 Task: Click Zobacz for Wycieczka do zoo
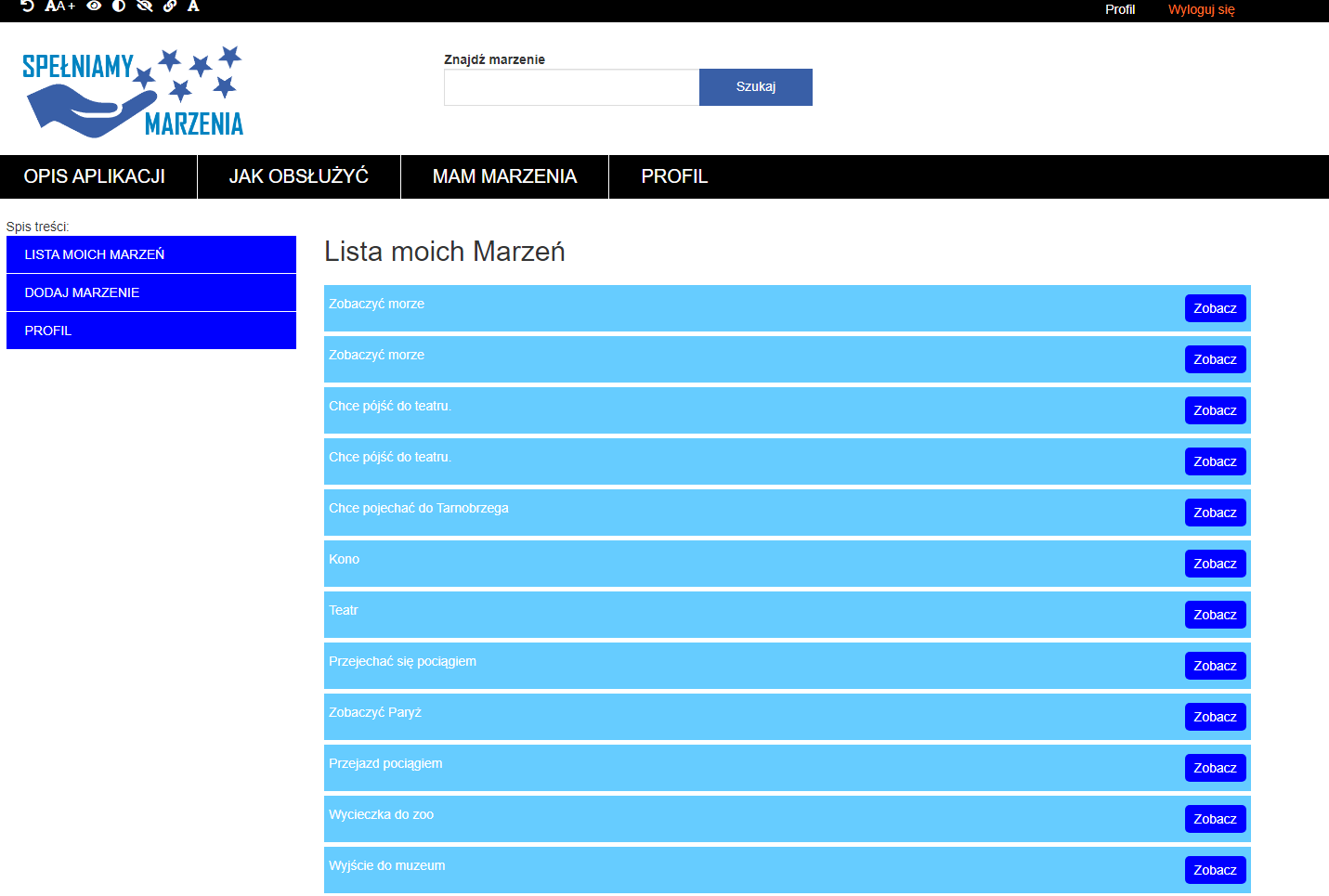tap(1215, 819)
